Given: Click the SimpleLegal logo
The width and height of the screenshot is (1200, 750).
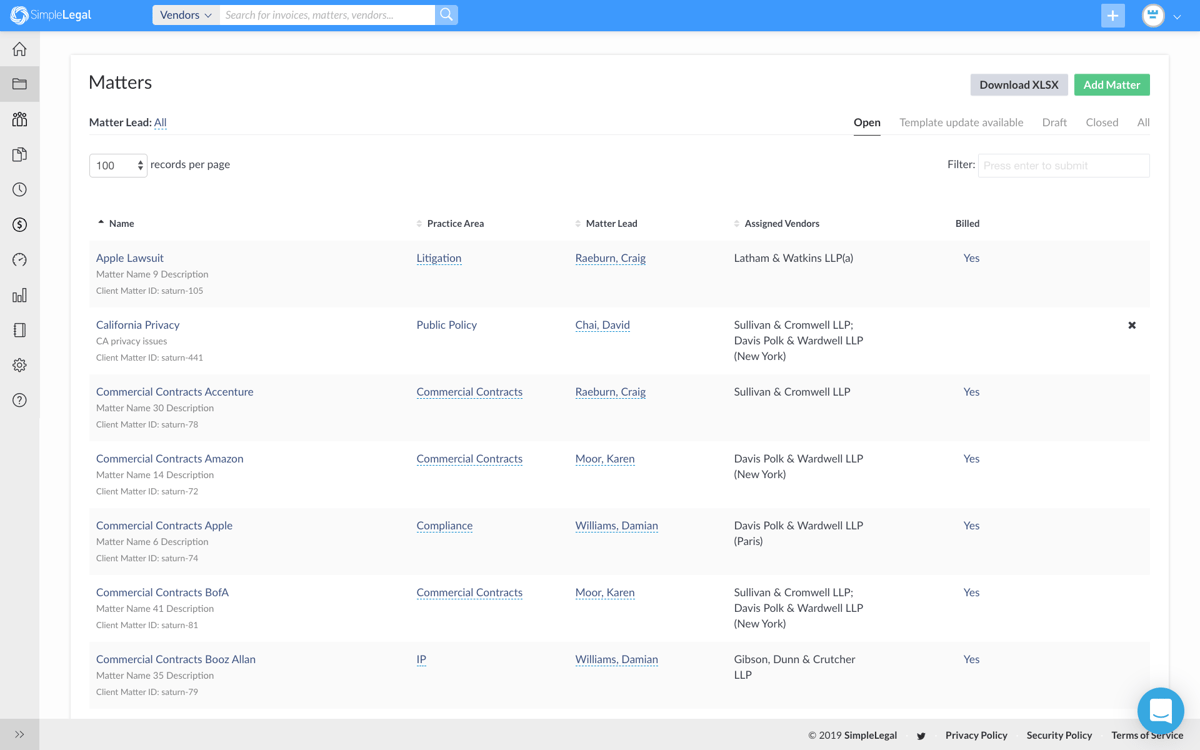Looking at the screenshot, I should coord(51,15).
